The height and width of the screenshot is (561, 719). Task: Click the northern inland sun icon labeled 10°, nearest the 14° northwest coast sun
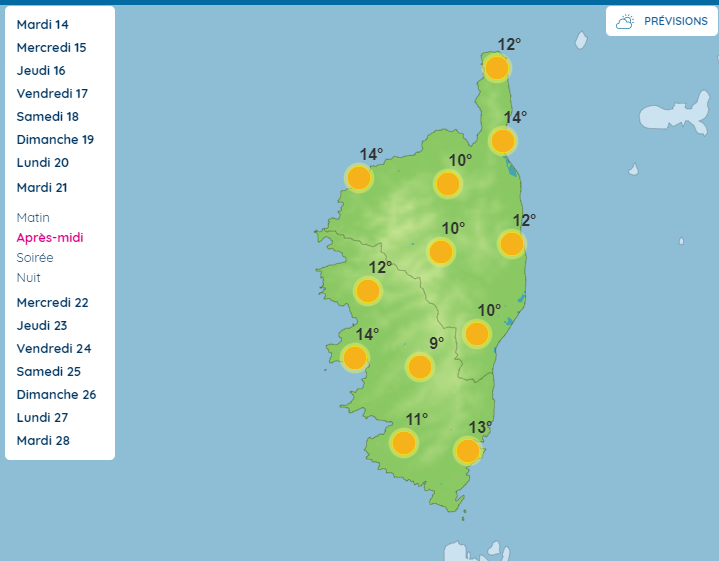[x=448, y=183]
